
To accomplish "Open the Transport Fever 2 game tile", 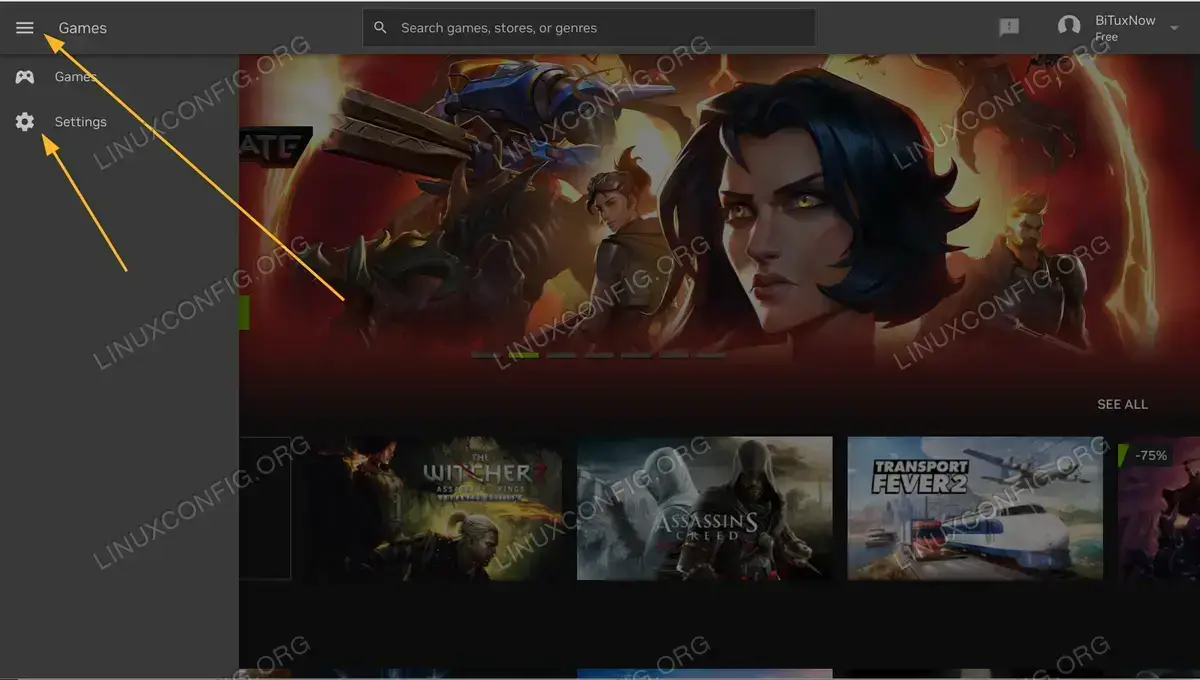I will 975,508.
